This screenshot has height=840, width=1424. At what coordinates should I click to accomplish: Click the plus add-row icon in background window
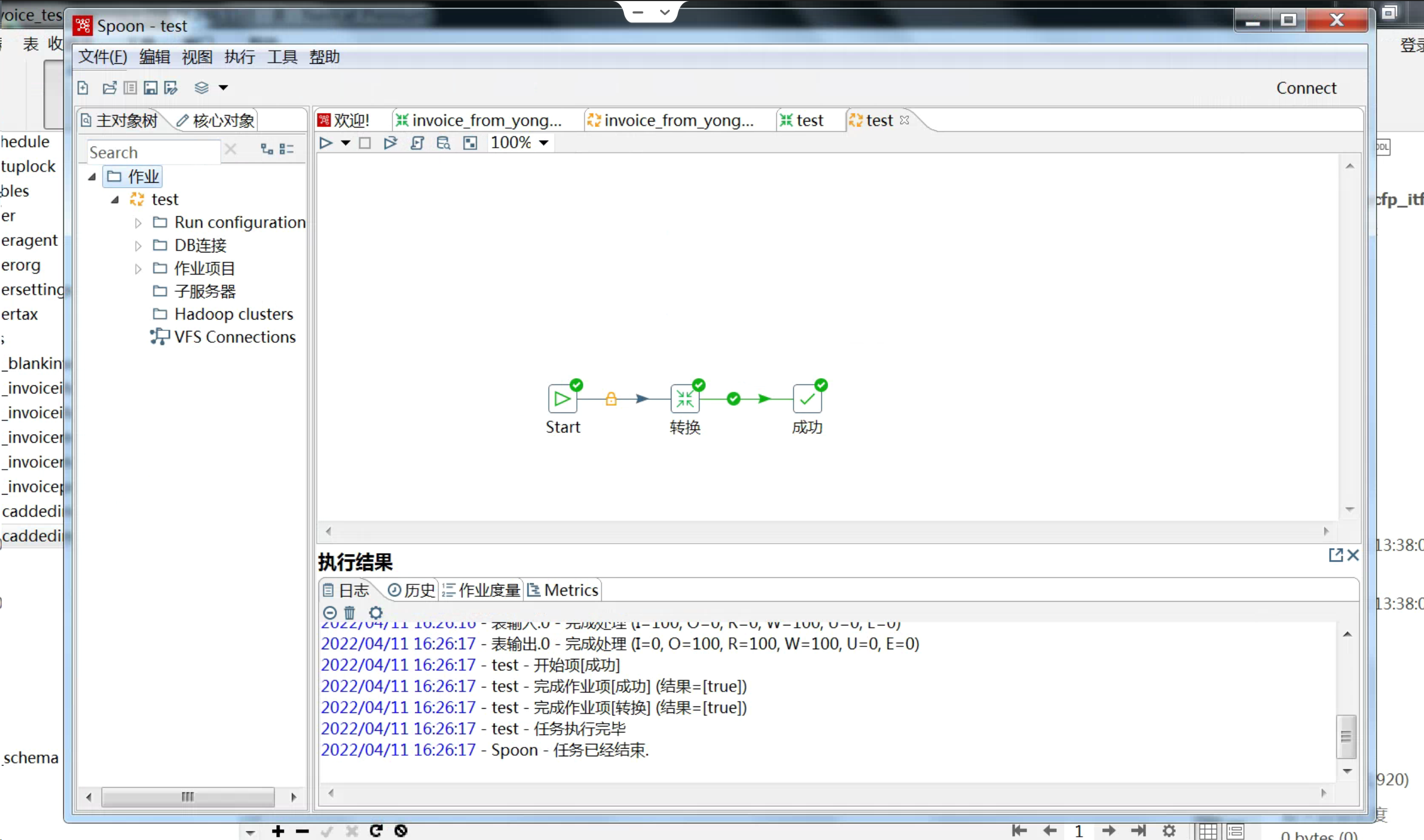[x=278, y=830]
